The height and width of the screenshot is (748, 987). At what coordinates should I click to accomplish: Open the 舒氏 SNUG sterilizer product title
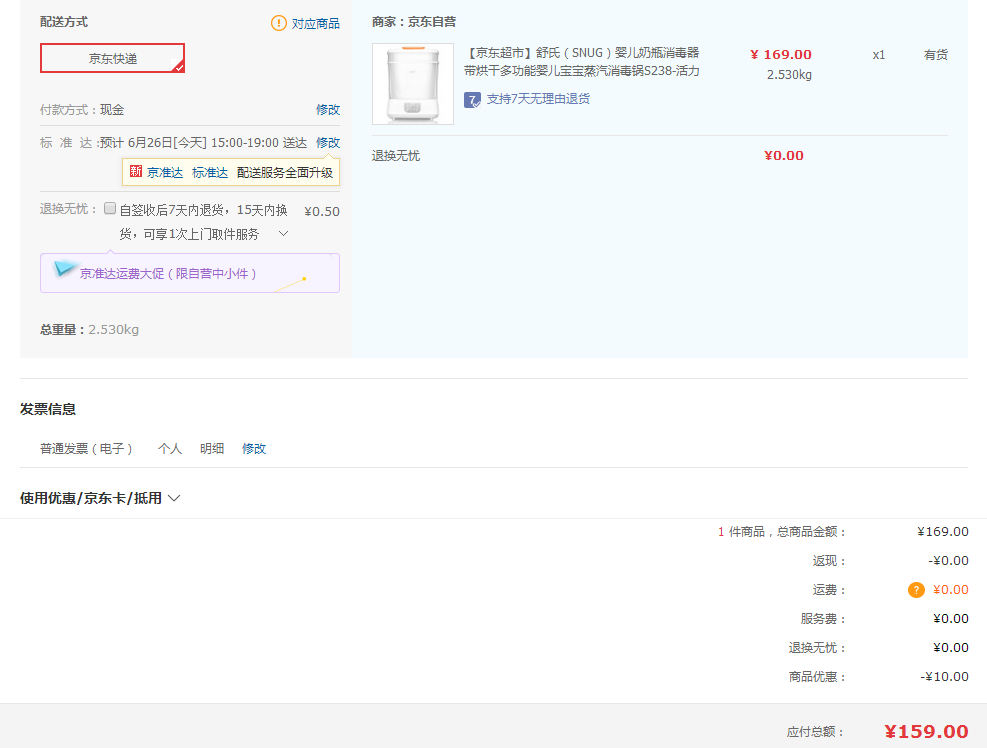[x=582, y=62]
